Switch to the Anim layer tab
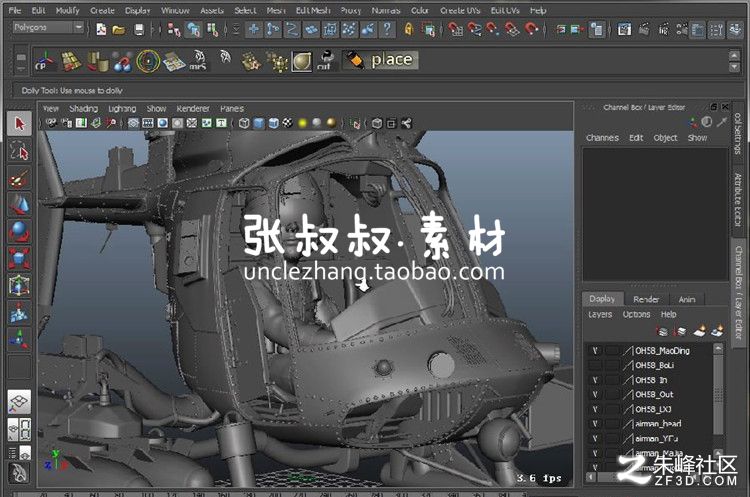 687,299
